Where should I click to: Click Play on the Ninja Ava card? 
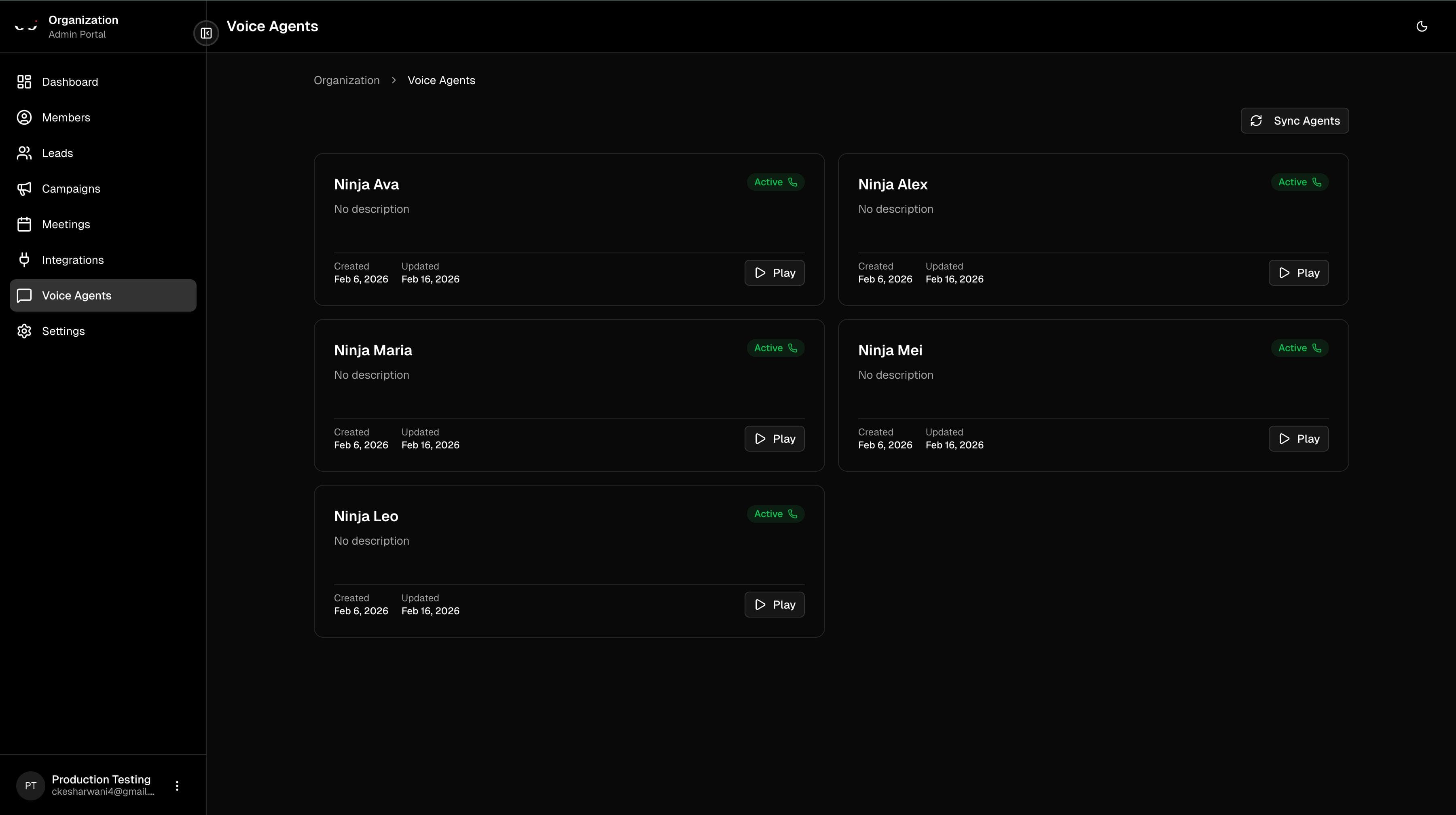tap(774, 272)
